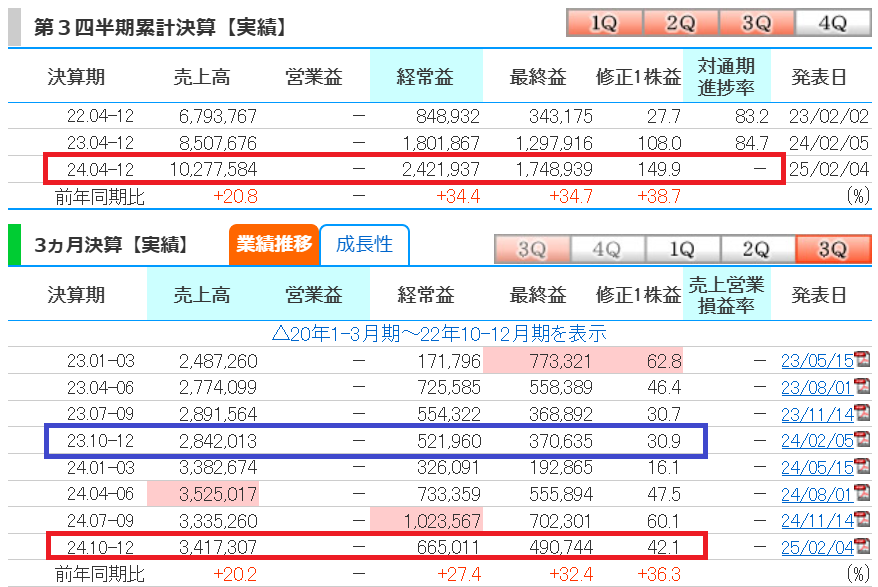Select 2Q button in 3ヵ月決算 section

point(757,249)
